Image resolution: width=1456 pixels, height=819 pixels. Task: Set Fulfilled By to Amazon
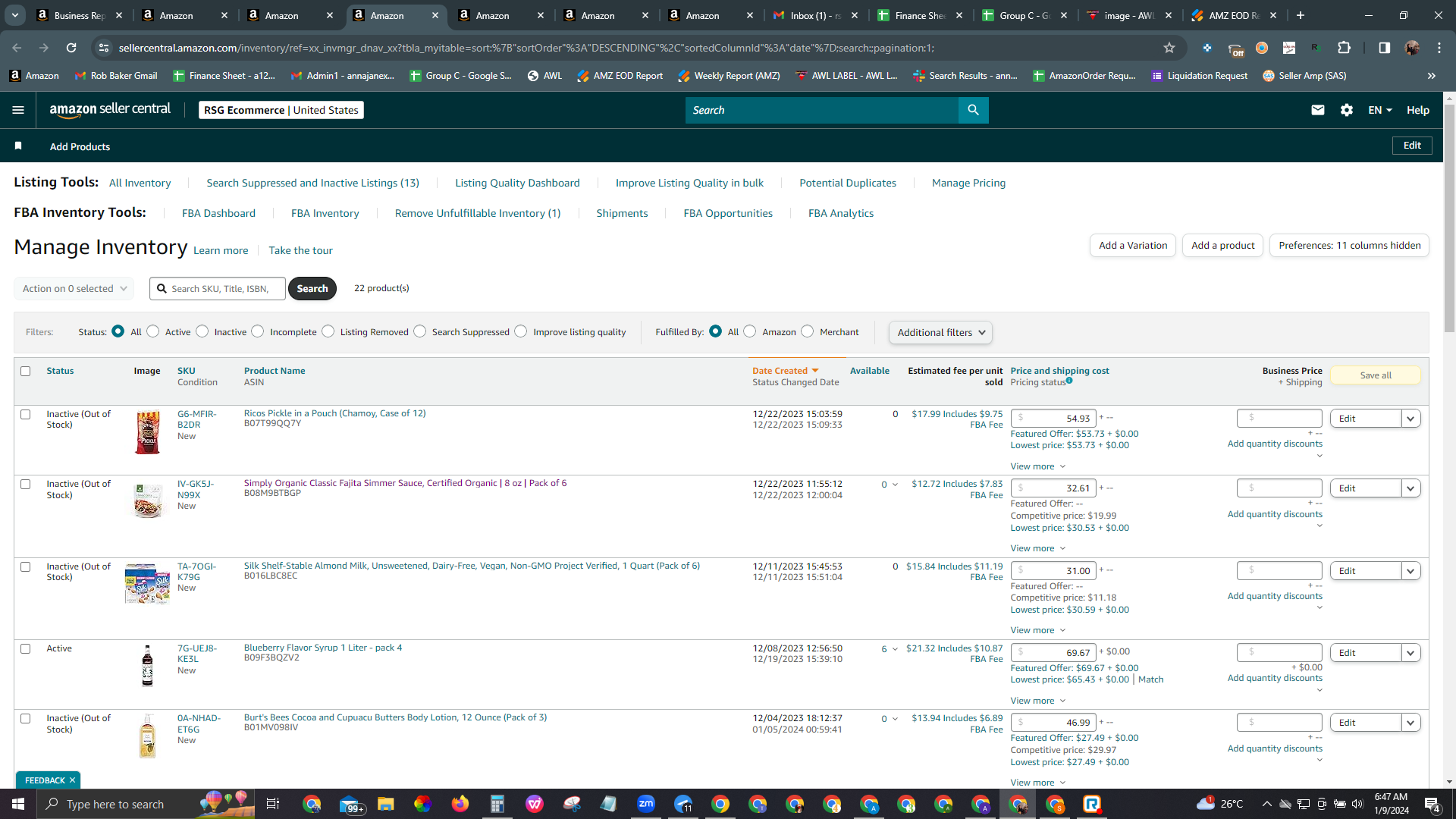click(750, 331)
